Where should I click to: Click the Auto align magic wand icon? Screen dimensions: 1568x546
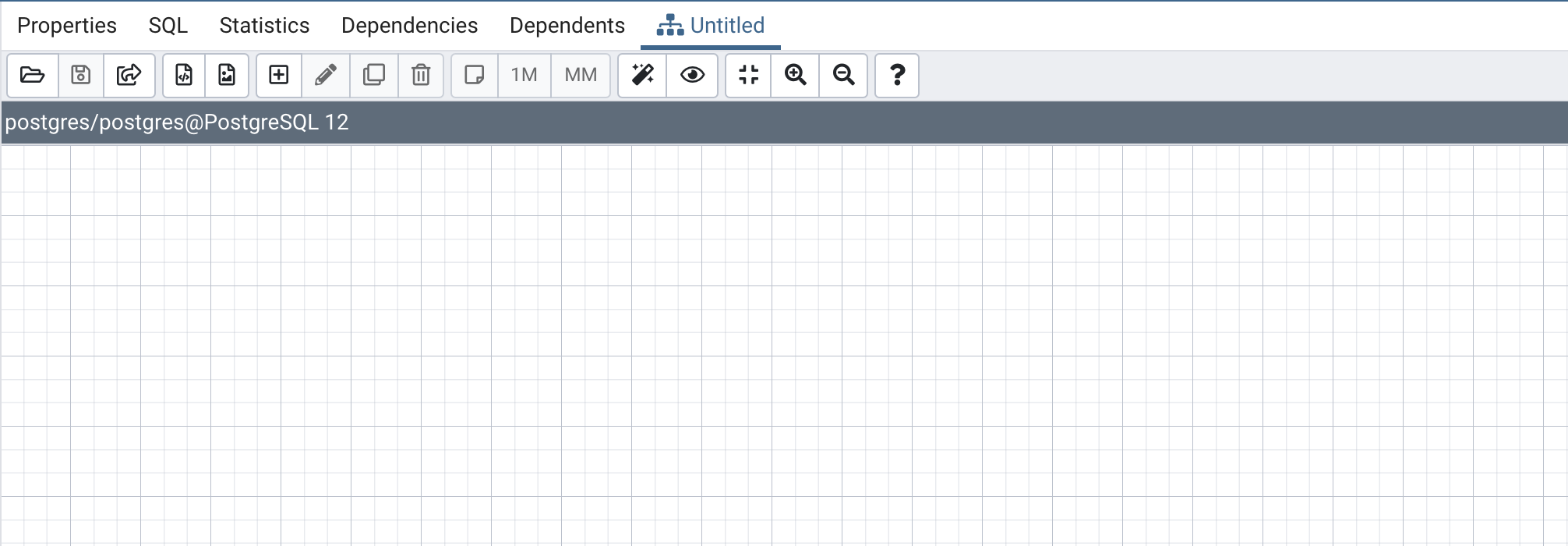tap(643, 75)
